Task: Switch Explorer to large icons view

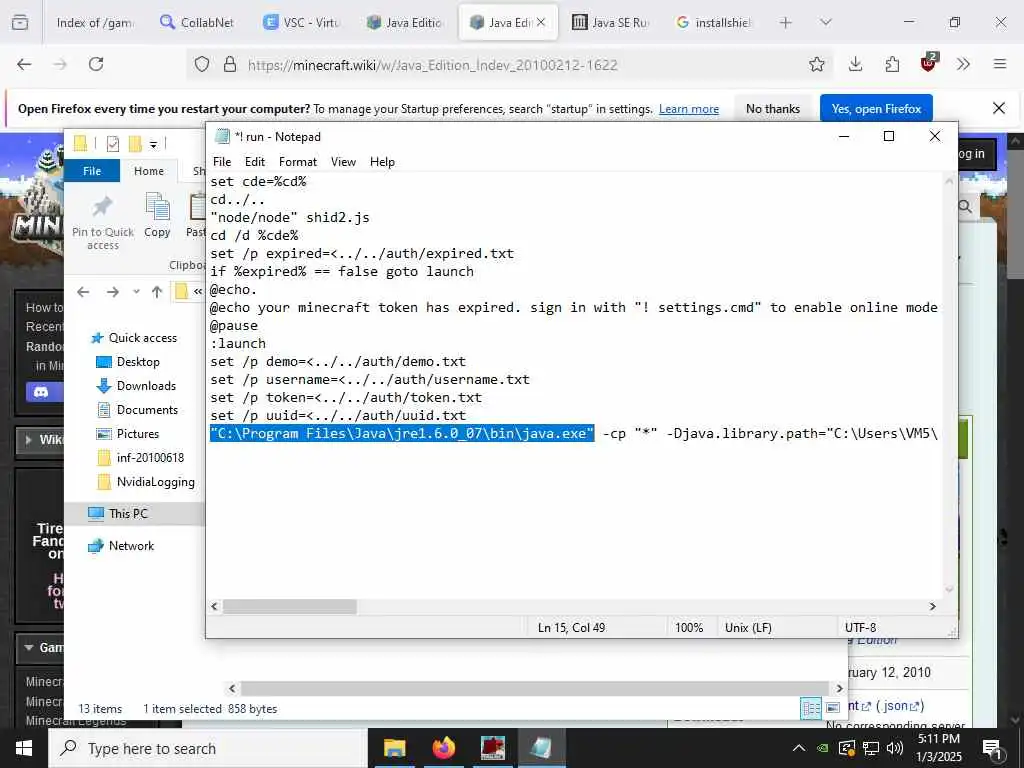Action: (833, 708)
